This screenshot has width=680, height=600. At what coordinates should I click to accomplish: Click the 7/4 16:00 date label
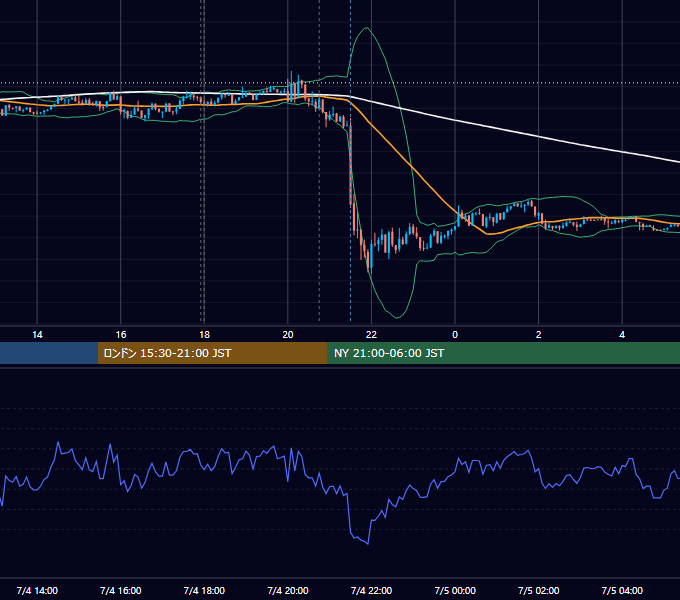121,590
